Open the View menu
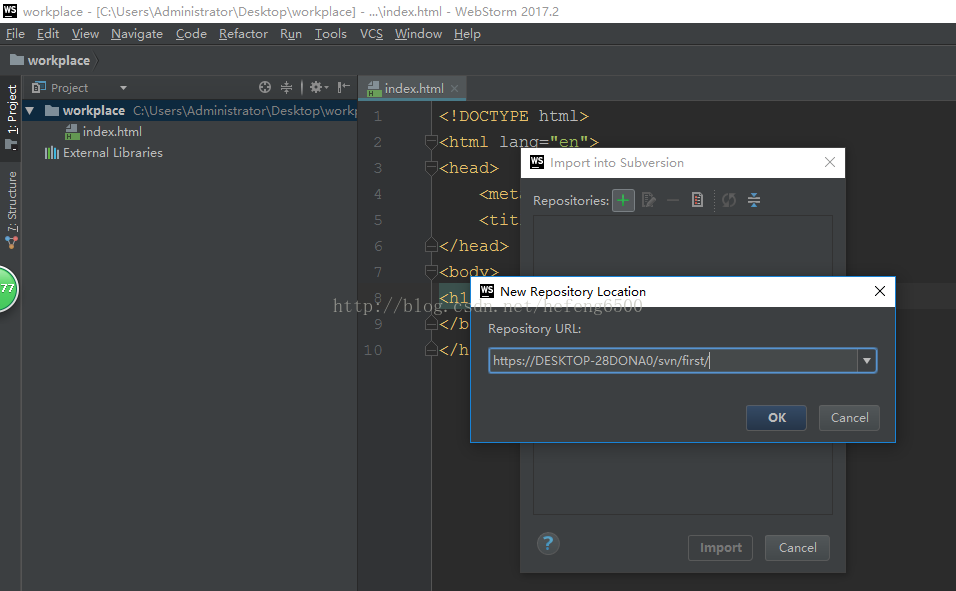The height and width of the screenshot is (591, 956). click(x=85, y=34)
